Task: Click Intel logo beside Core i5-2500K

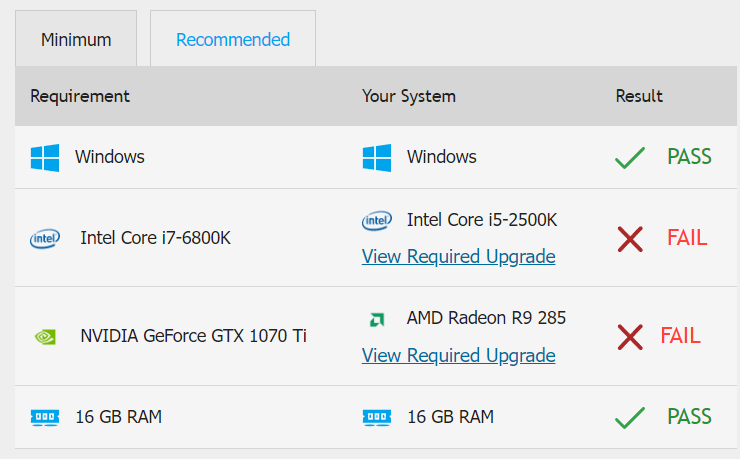Action: [x=377, y=220]
